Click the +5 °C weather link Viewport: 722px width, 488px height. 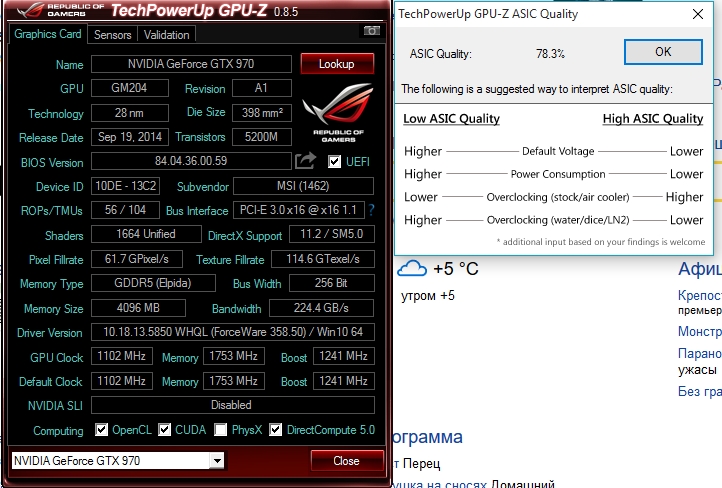coord(456,268)
